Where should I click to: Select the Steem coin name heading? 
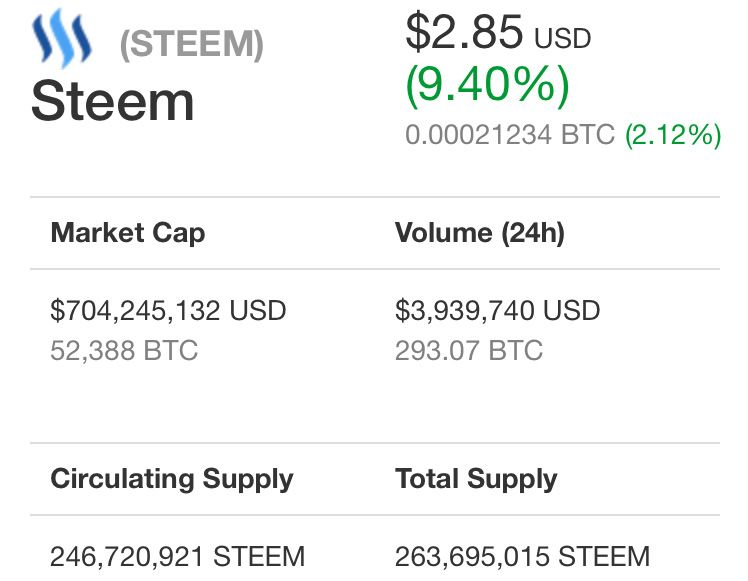(x=112, y=102)
